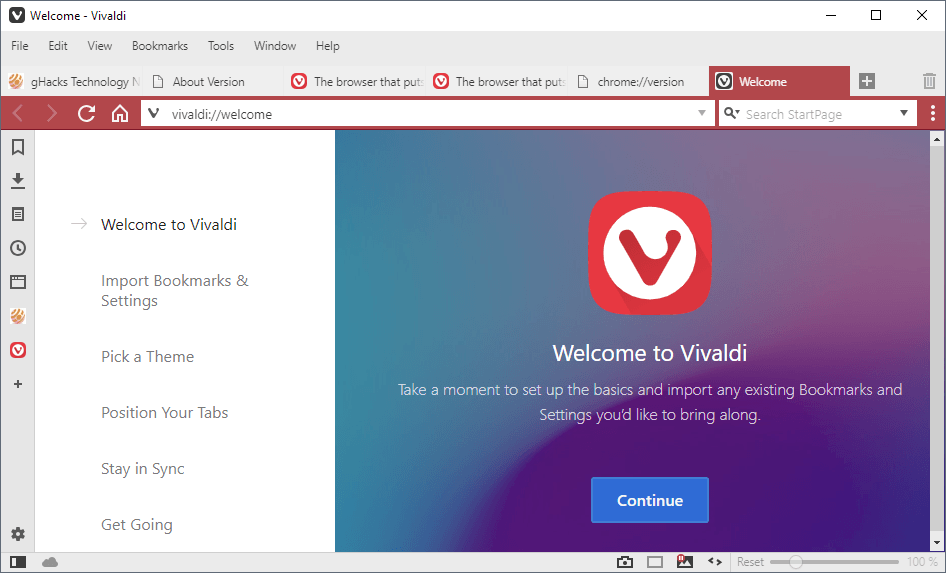Open the Notes panel icon

coord(18,214)
